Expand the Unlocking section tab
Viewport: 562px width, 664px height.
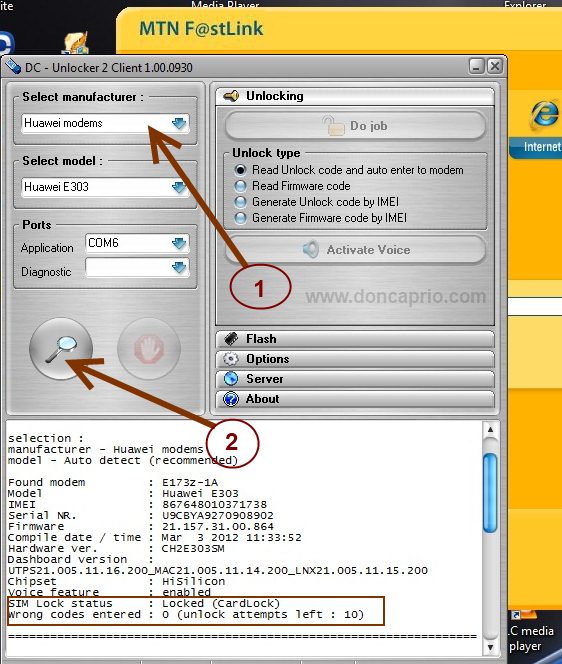pos(355,96)
